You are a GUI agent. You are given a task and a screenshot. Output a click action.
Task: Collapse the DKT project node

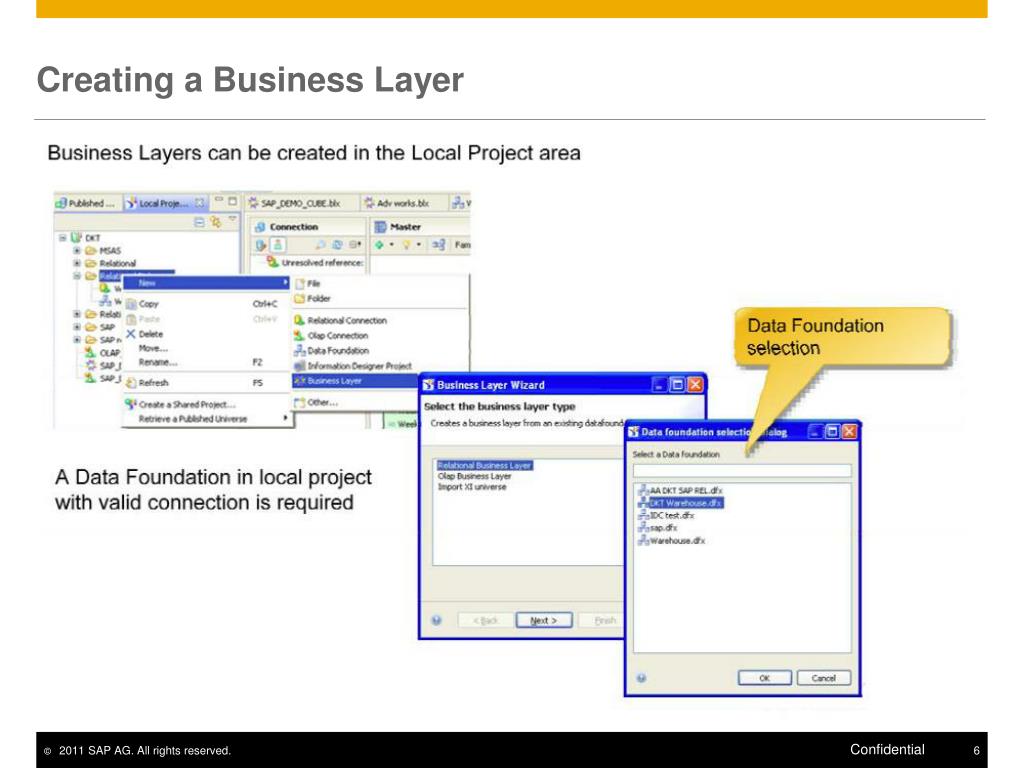coord(63,238)
